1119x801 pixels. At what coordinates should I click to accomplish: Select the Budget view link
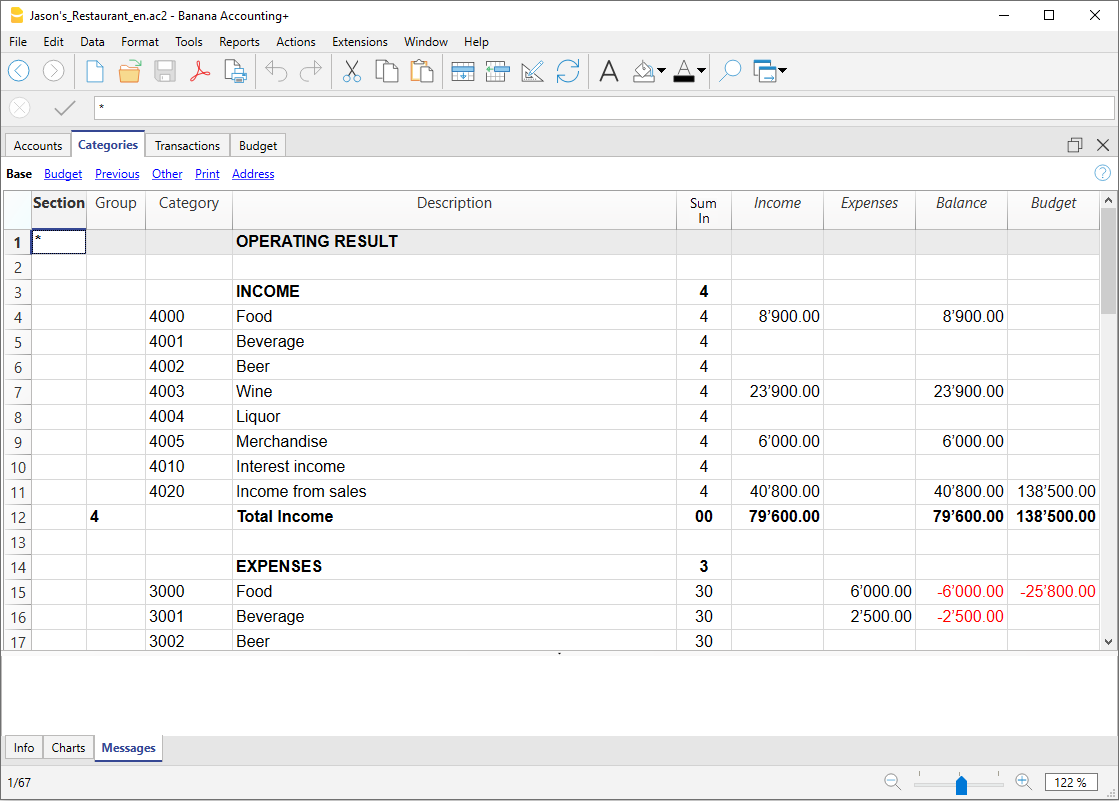[x=63, y=173]
